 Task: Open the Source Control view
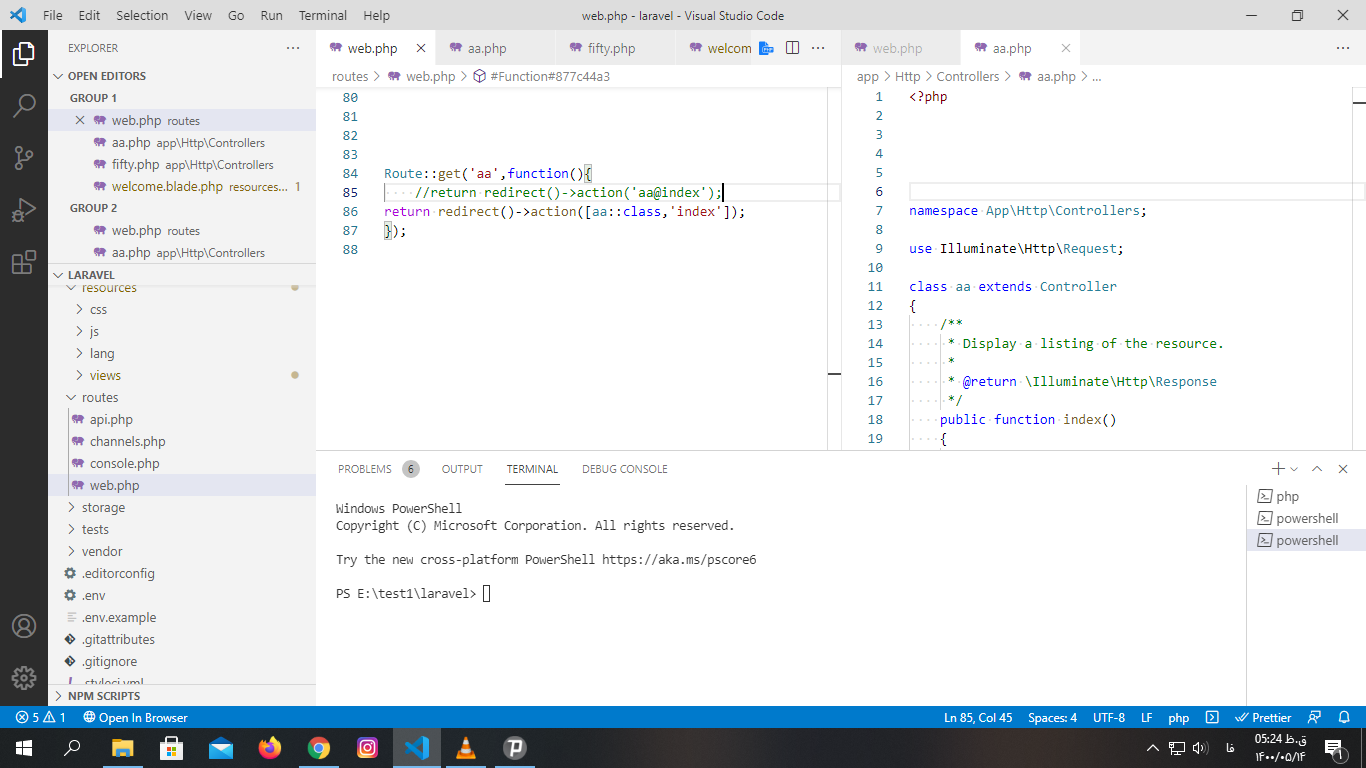[24, 157]
